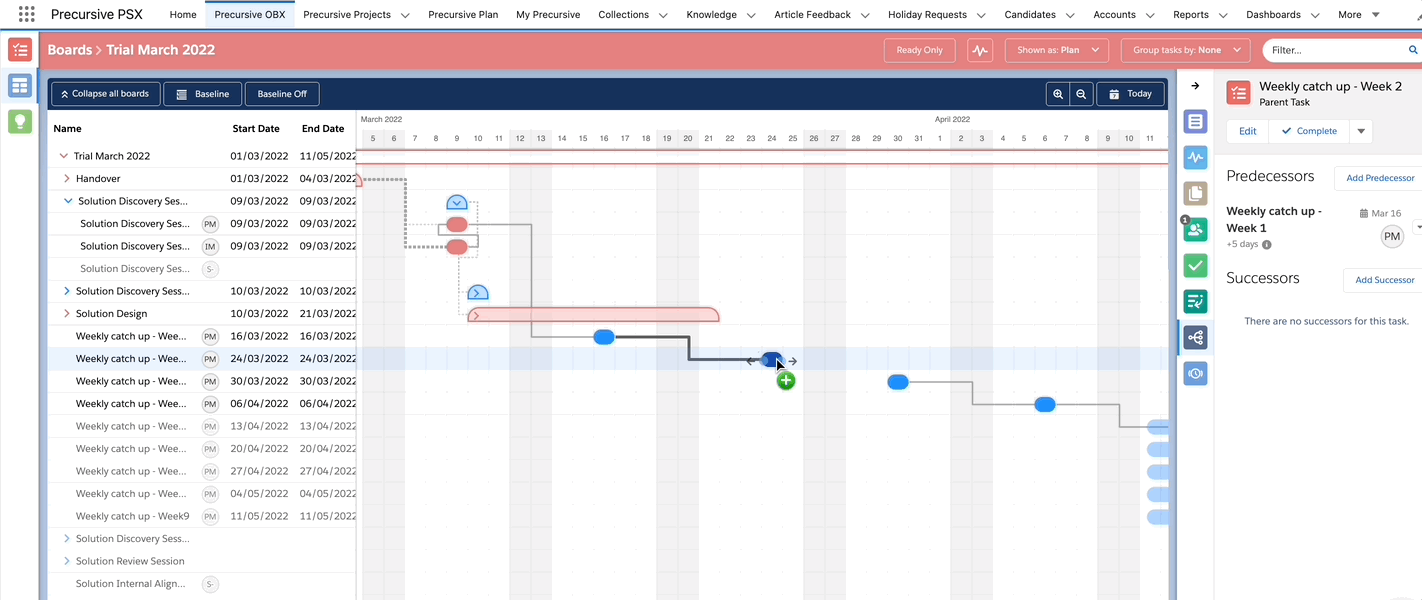Screen dimensions: 1422x600
Task: Turn Baseline Off
Action: (281, 93)
